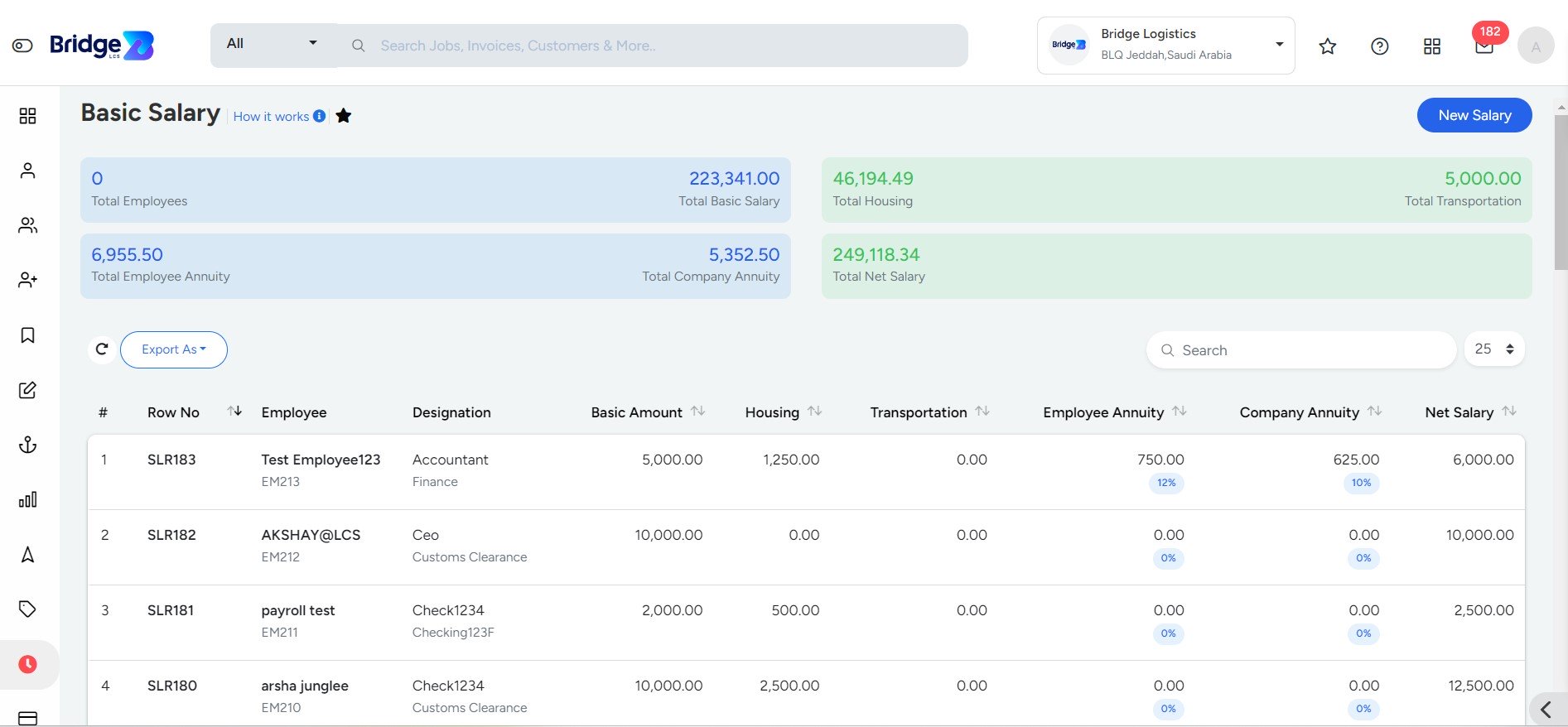Click row number SLR180

(x=172, y=686)
